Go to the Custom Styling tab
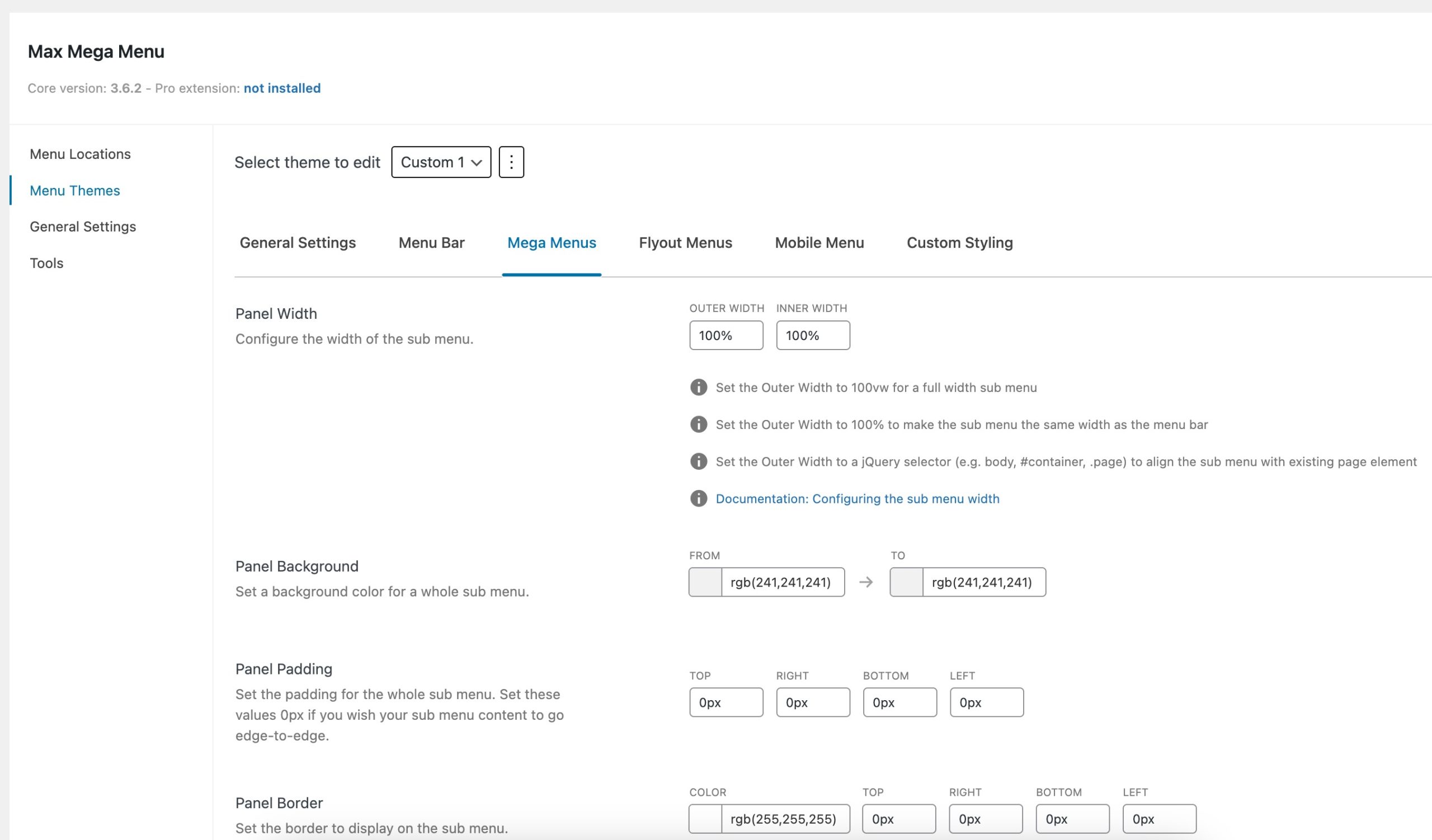Image resolution: width=1432 pixels, height=840 pixels. tap(959, 243)
